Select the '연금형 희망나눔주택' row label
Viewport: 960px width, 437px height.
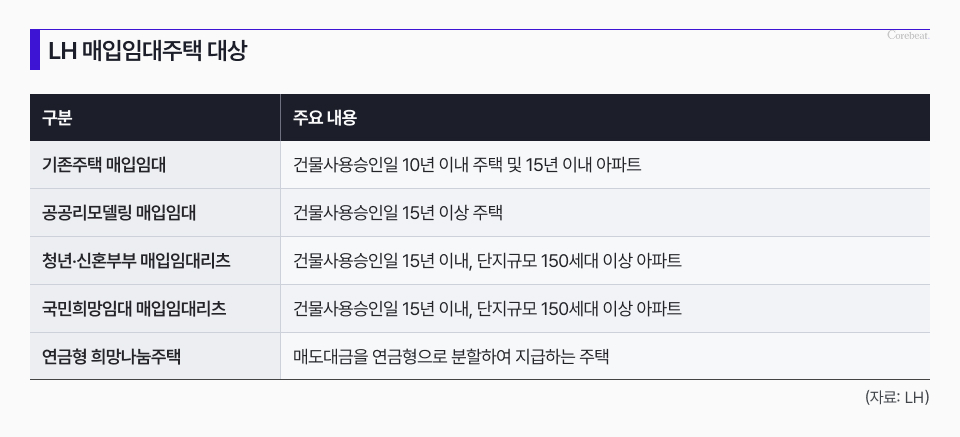[x=111, y=357]
